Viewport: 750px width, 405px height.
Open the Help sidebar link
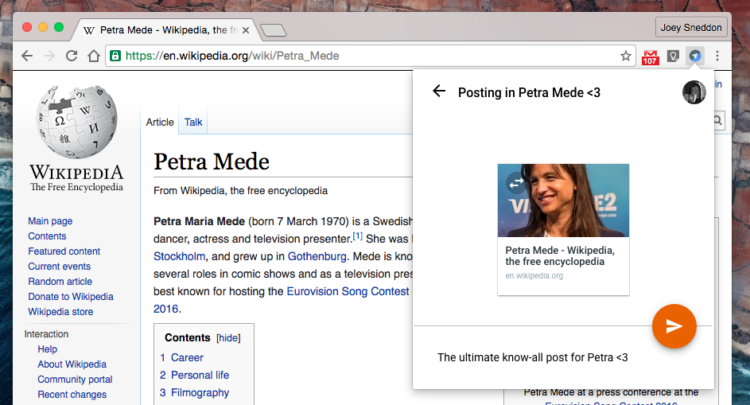coord(47,349)
